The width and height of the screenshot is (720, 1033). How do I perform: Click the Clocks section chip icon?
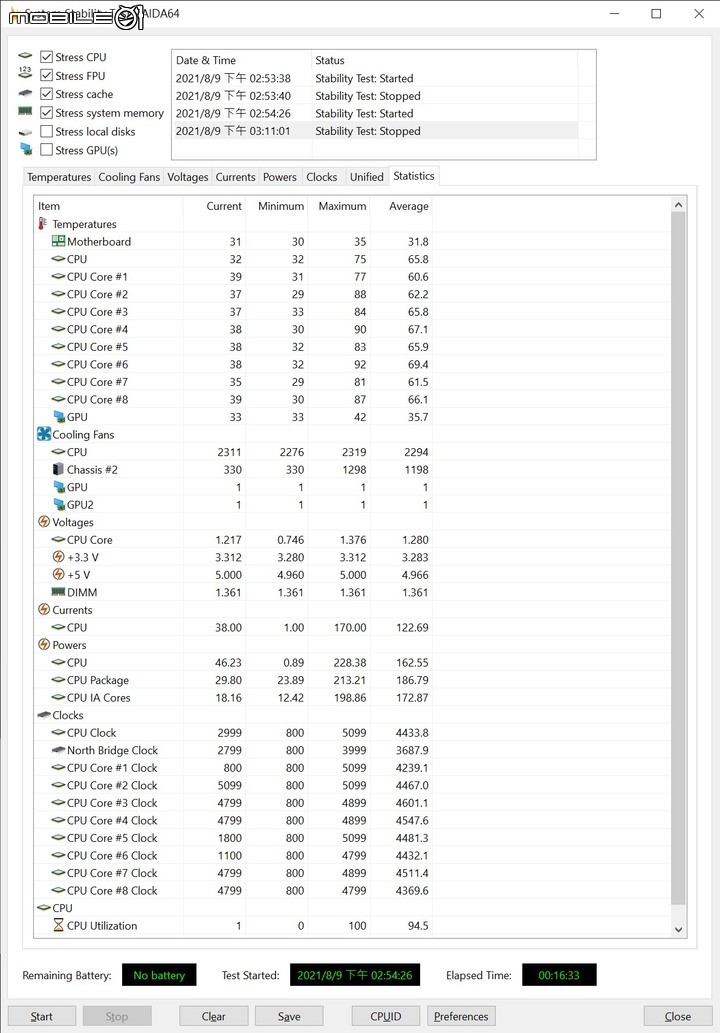44,714
